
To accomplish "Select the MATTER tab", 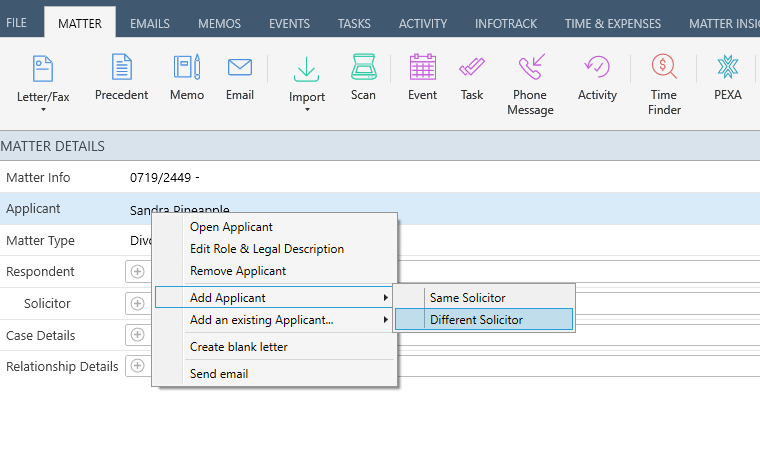I will pos(80,23).
